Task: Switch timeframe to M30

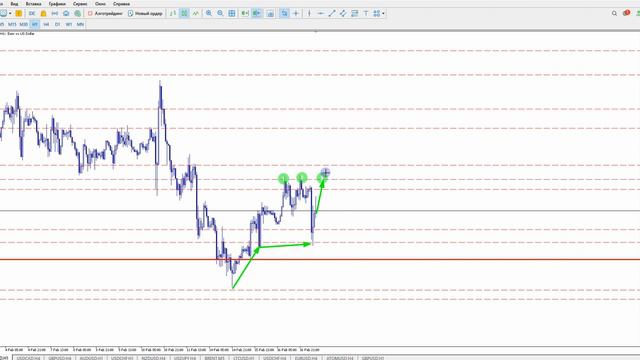Action: [x=24, y=24]
